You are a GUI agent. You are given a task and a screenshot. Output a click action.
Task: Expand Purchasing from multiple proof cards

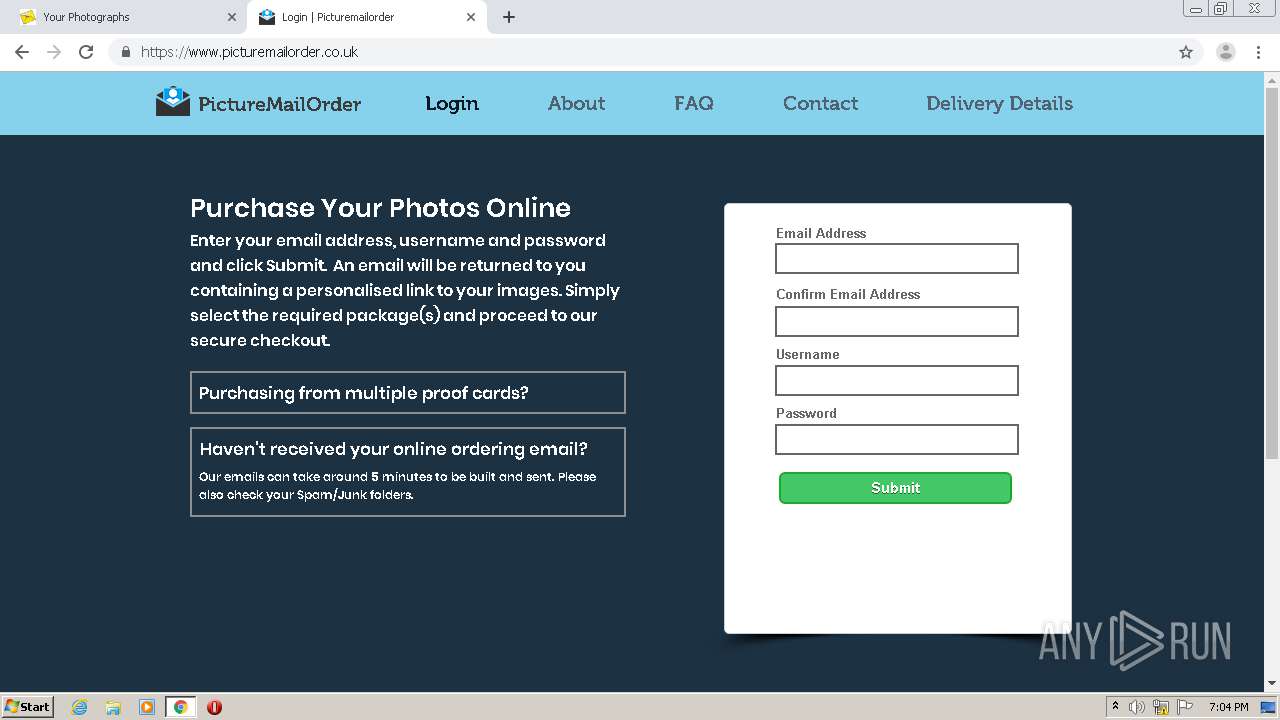click(x=408, y=392)
